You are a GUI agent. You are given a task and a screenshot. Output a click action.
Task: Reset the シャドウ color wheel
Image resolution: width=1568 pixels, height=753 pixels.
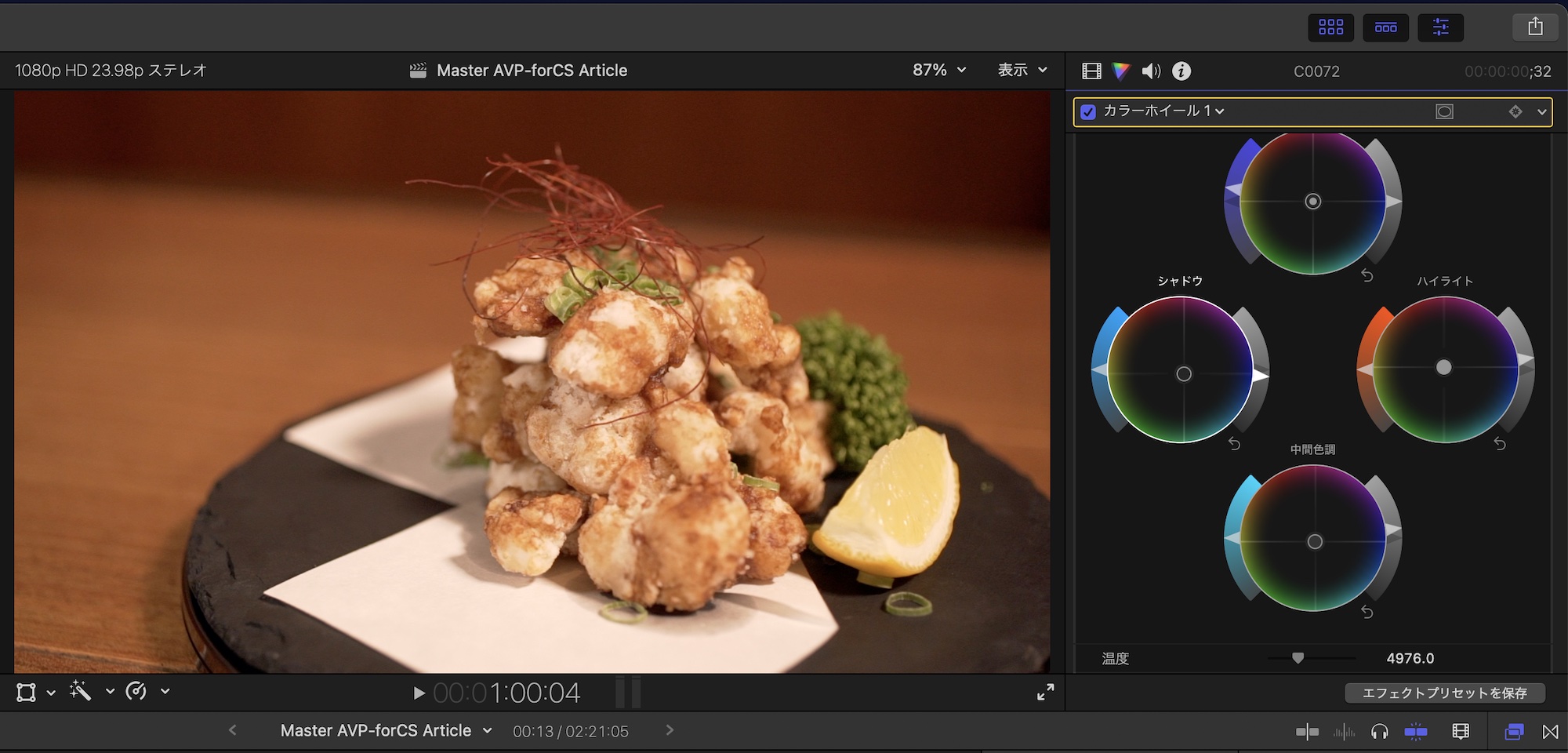(1234, 444)
